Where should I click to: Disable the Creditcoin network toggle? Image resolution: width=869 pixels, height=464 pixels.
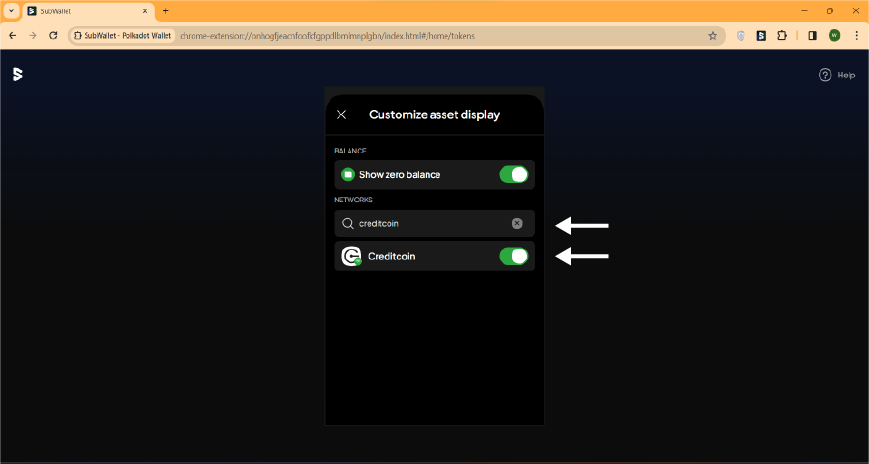[514, 256]
